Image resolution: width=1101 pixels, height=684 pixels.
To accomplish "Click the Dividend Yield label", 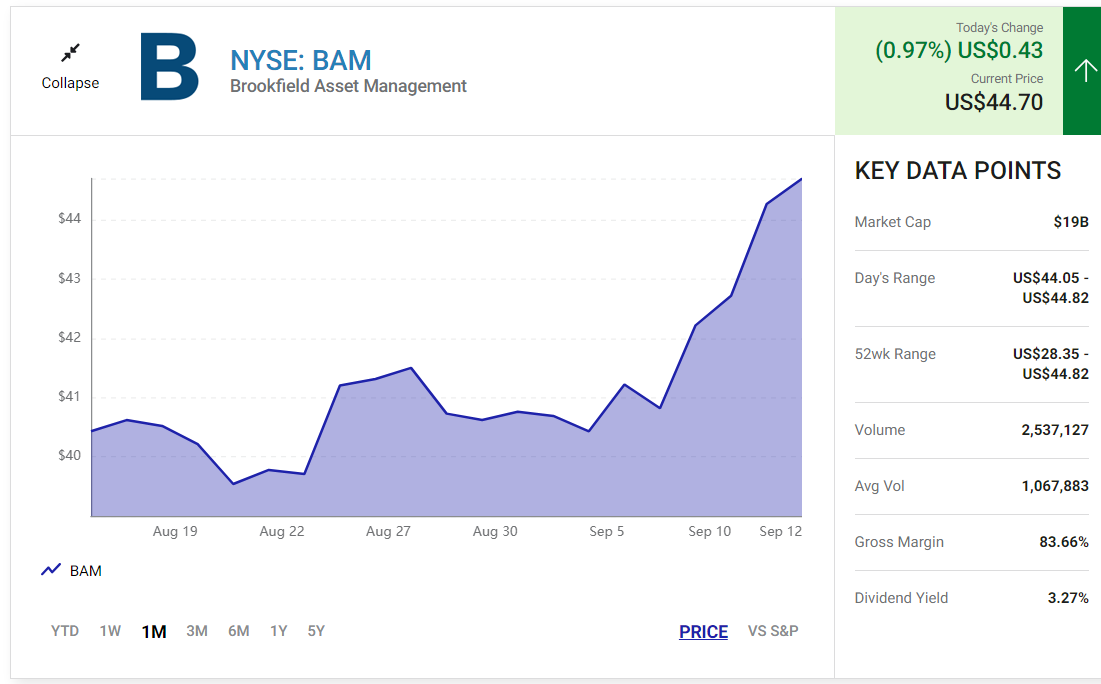I will click(901, 598).
